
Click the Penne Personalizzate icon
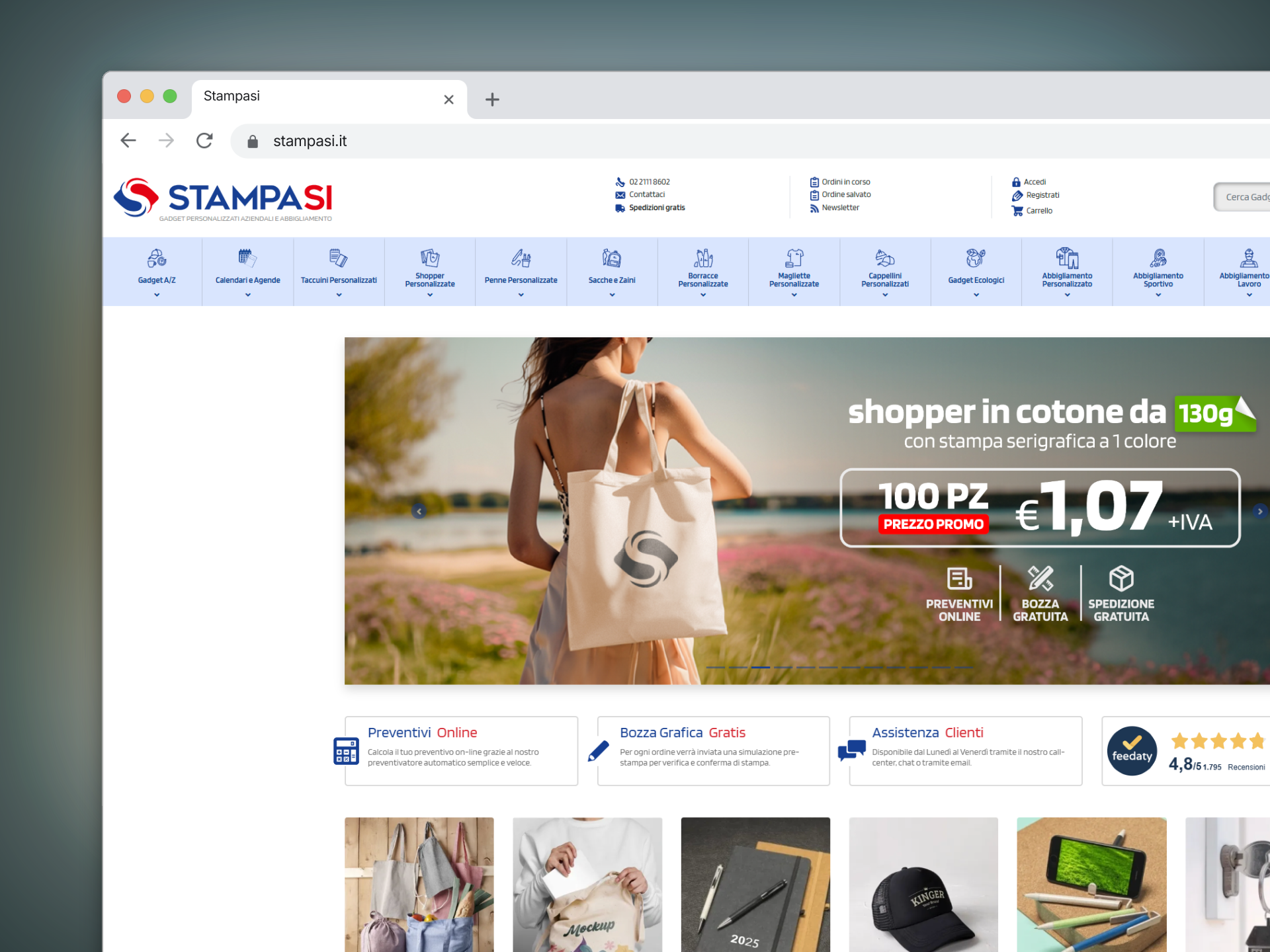tap(521, 258)
